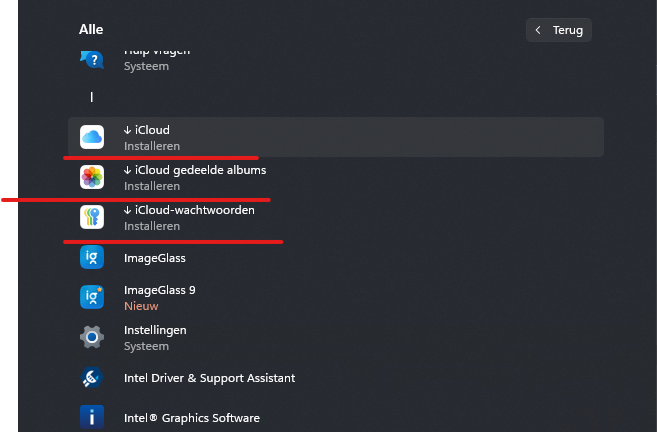Image resolution: width=657 pixels, height=432 pixels.
Task: Open the ImageGlass 9 Nieuw entry
Action: tap(336, 297)
